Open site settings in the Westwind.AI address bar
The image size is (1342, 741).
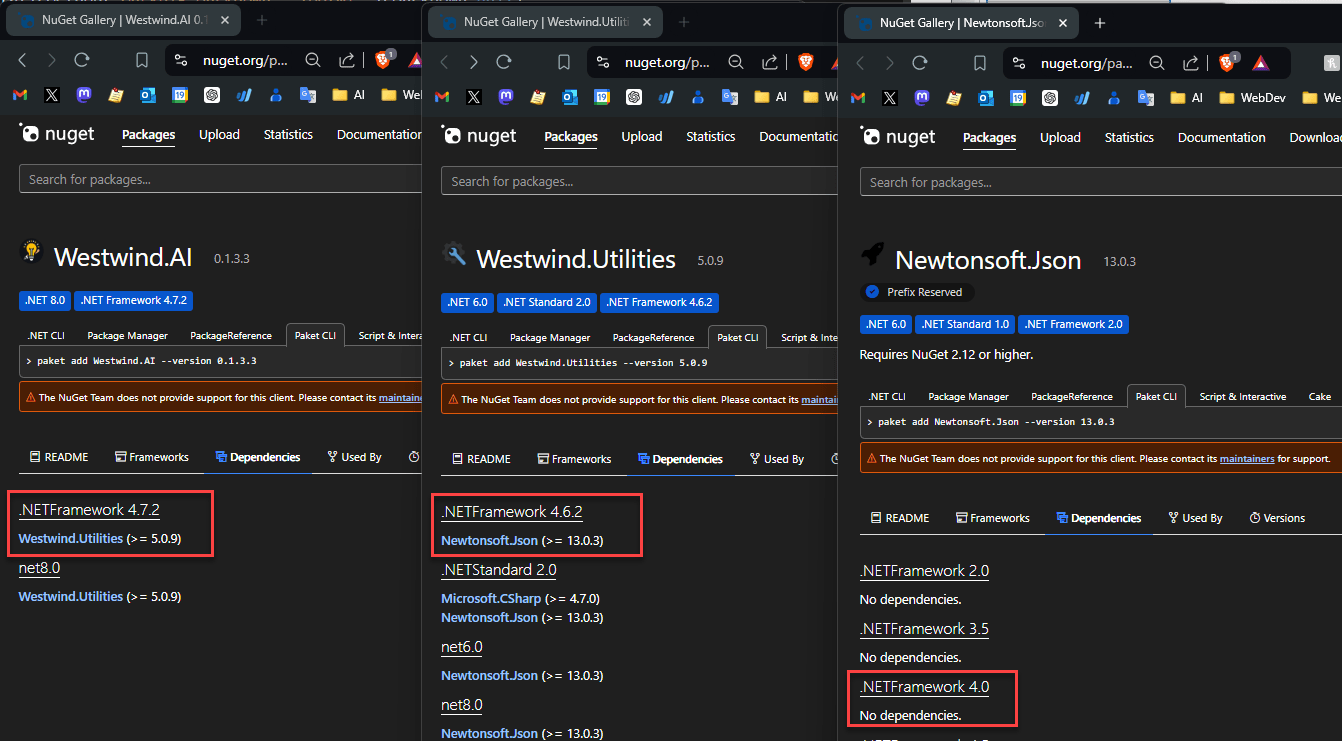tap(181, 61)
